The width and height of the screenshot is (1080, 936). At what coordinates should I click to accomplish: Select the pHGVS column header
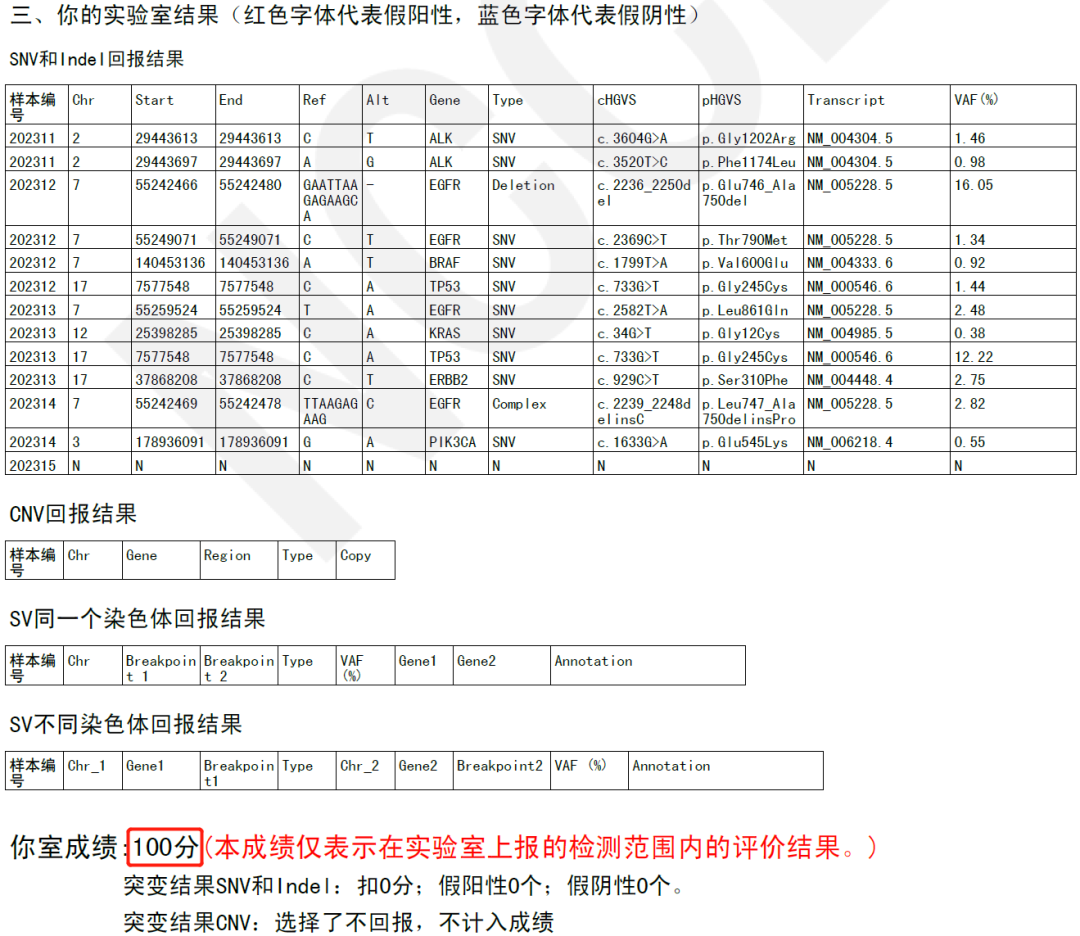722,100
